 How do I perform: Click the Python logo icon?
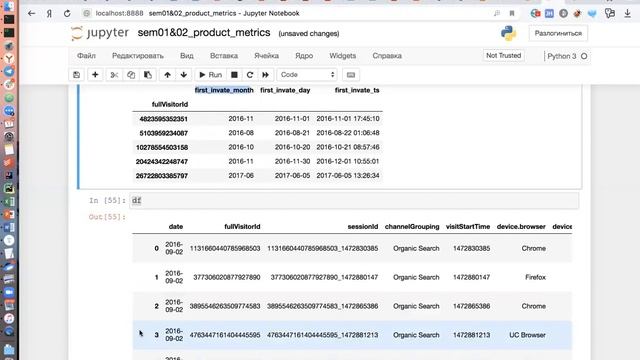pos(509,33)
